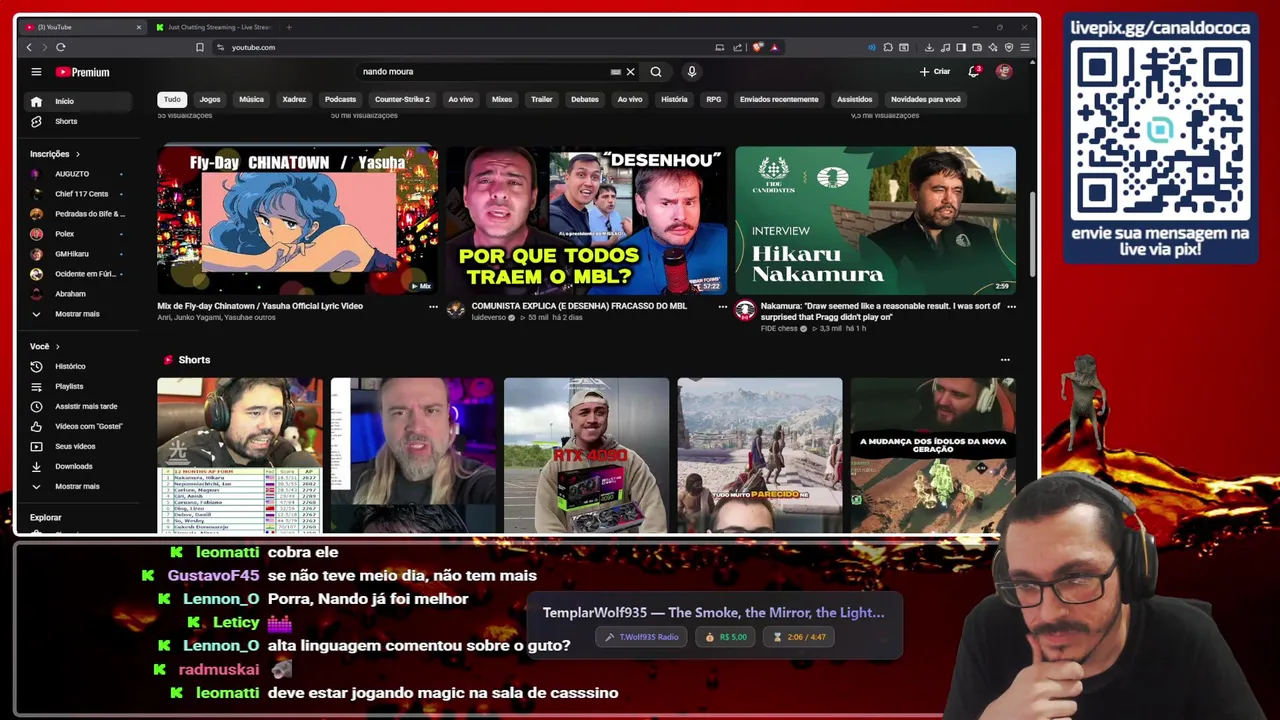The image size is (1280, 720).
Task: Open the Polex subscription channel
Action: pyautogui.click(x=79, y=234)
